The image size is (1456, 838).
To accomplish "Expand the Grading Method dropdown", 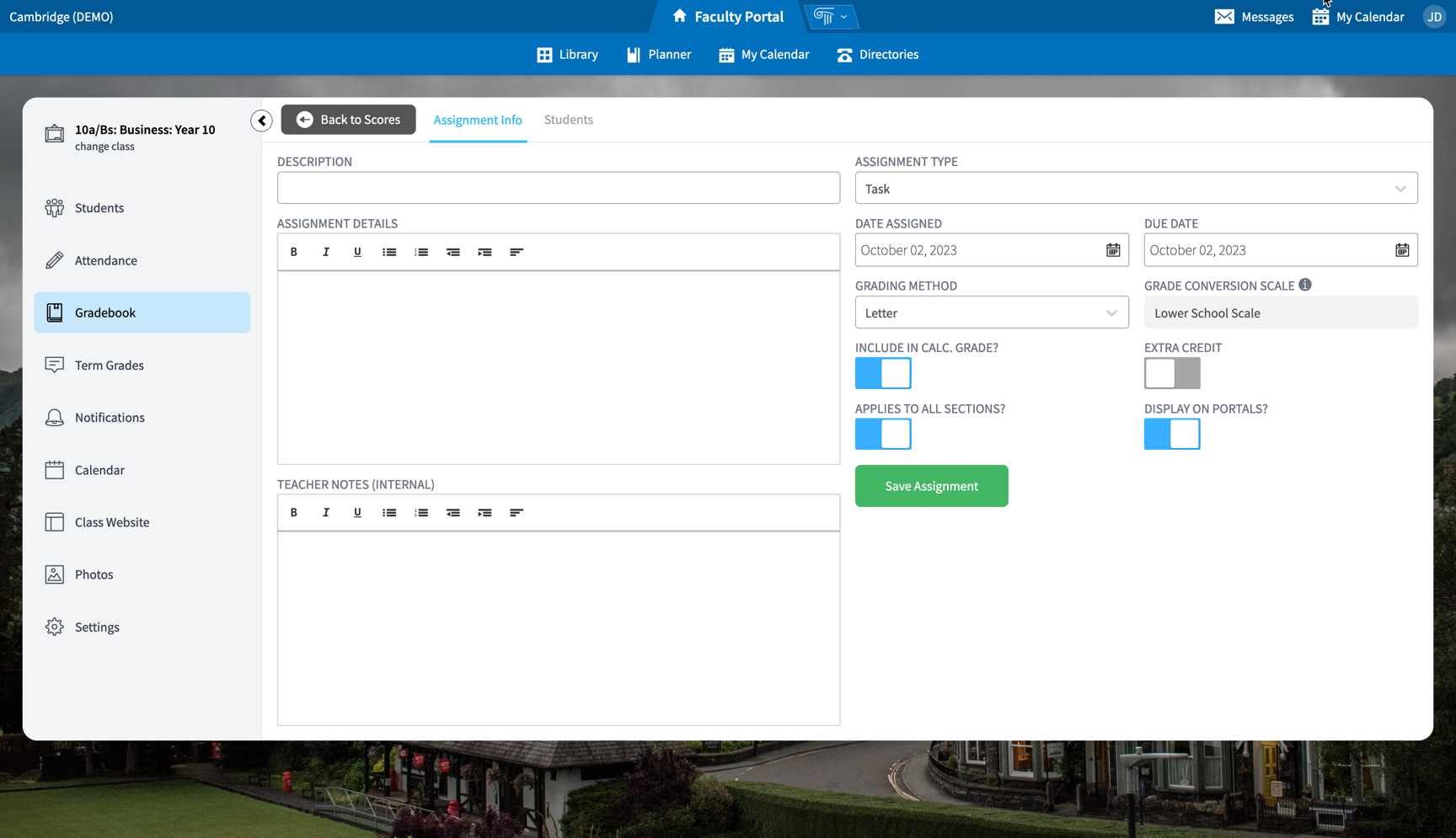I will 992,312.
